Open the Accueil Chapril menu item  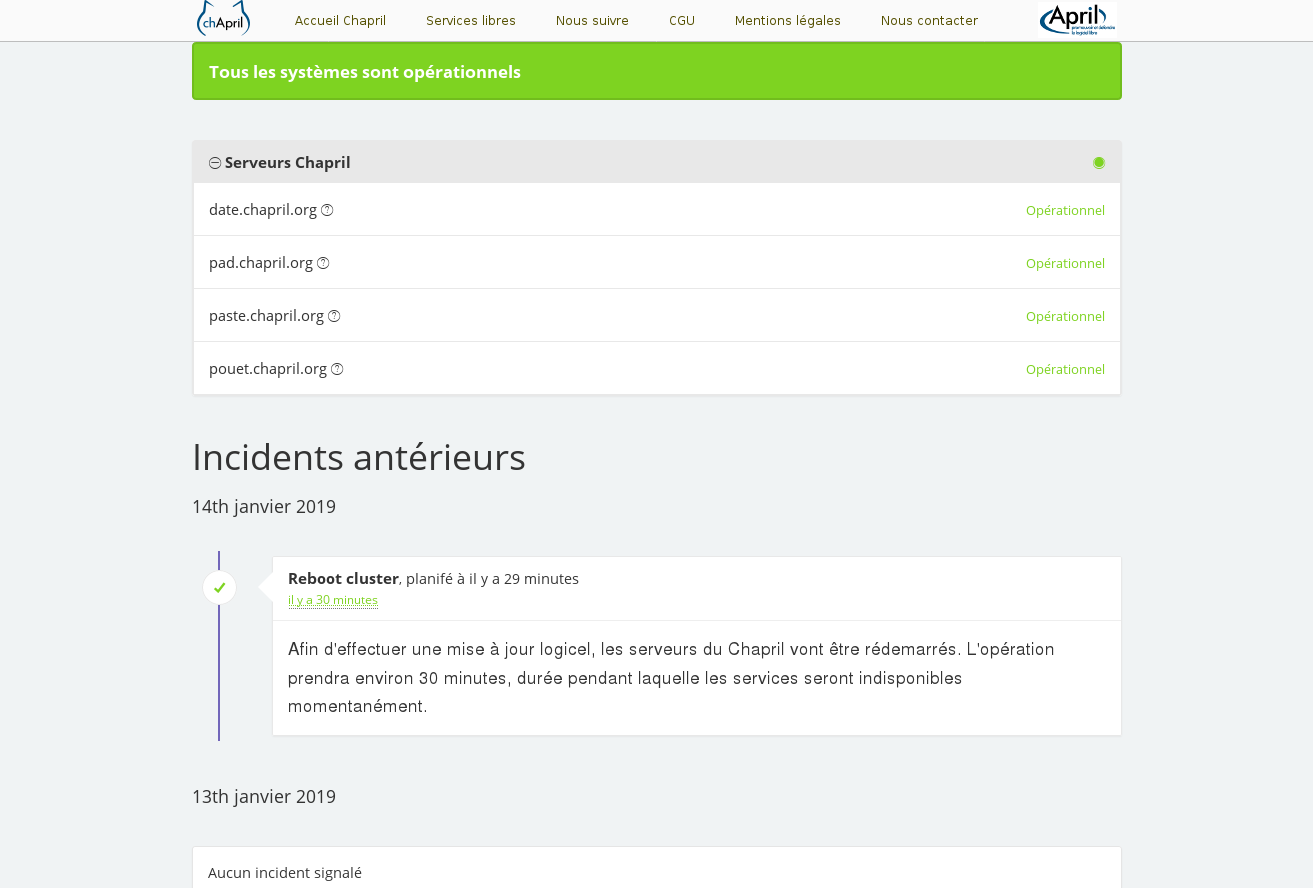tap(340, 21)
